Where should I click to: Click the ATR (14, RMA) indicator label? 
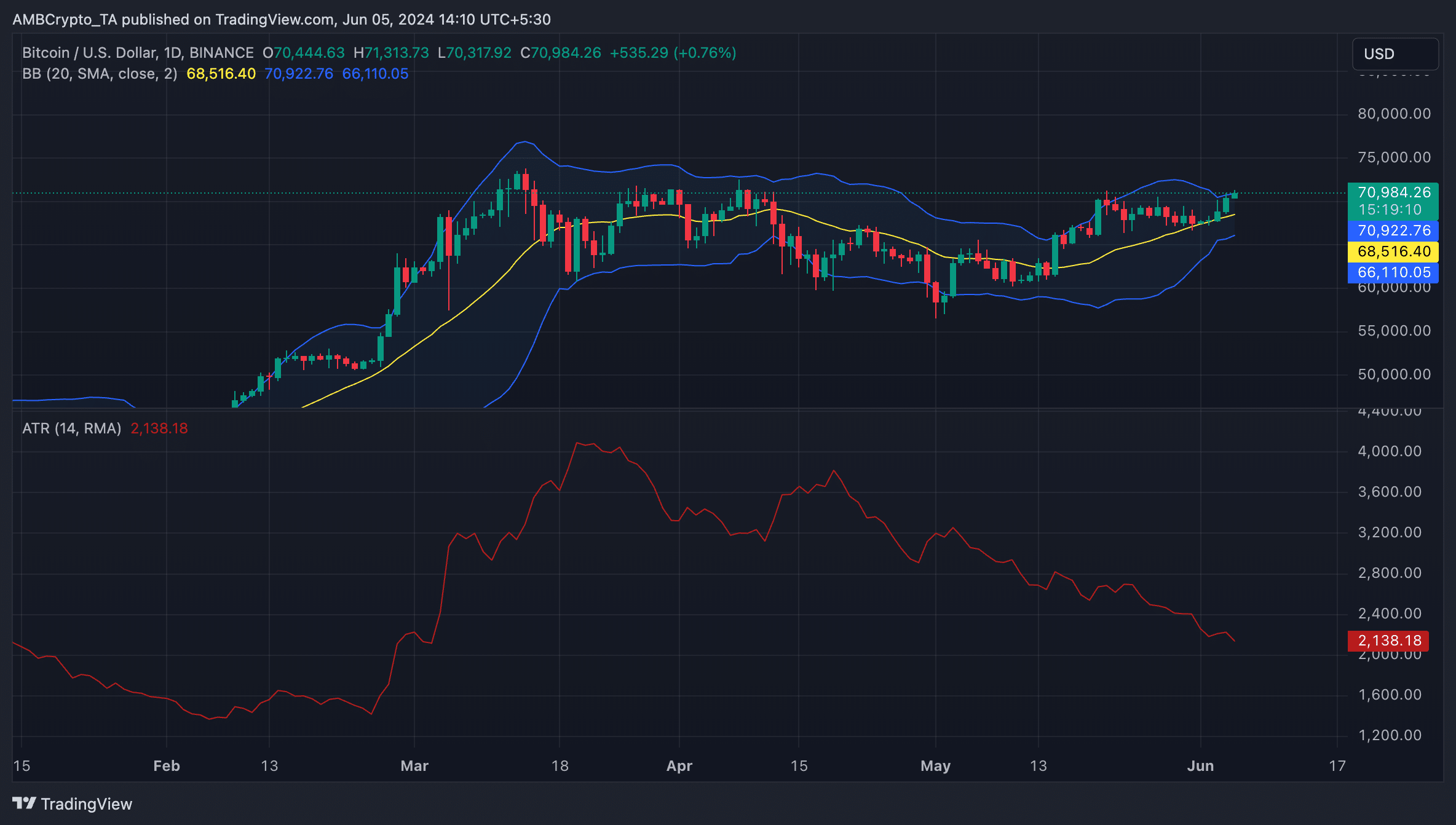coord(72,428)
